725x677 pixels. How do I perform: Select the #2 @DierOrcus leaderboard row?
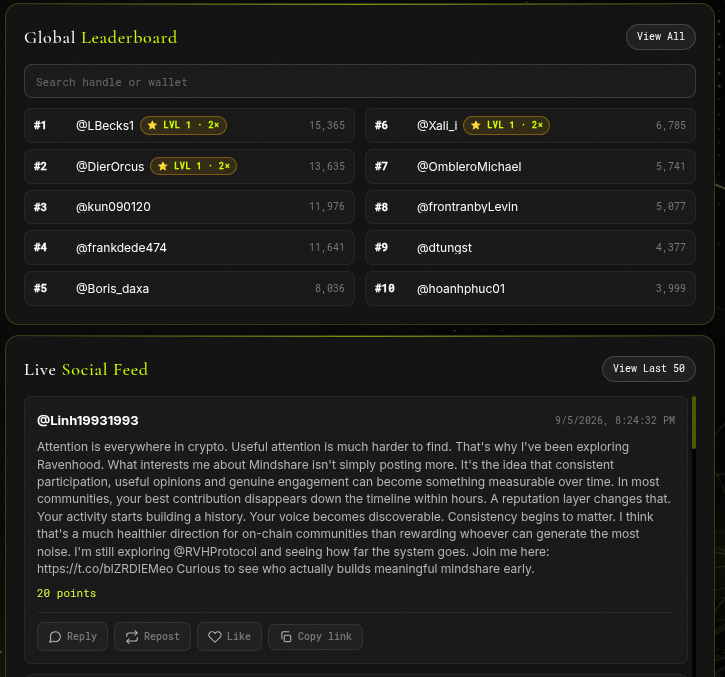tap(190, 166)
